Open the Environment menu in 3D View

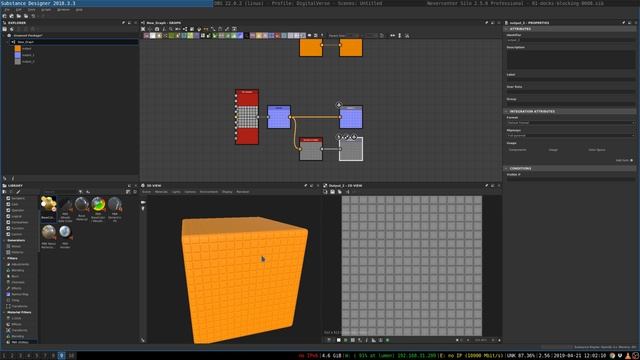pyautogui.click(x=209, y=192)
